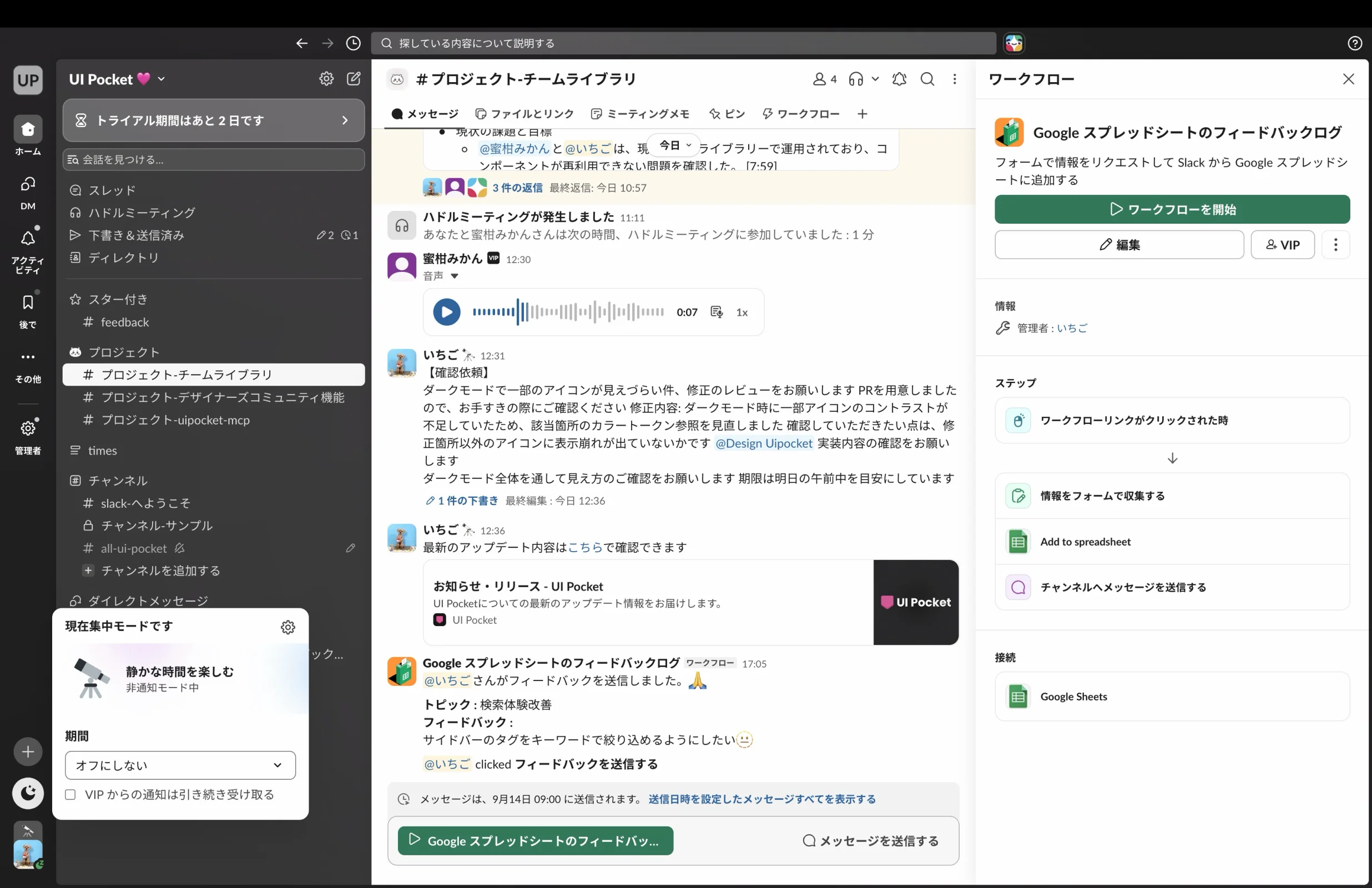Open こちら link in message

click(585, 547)
